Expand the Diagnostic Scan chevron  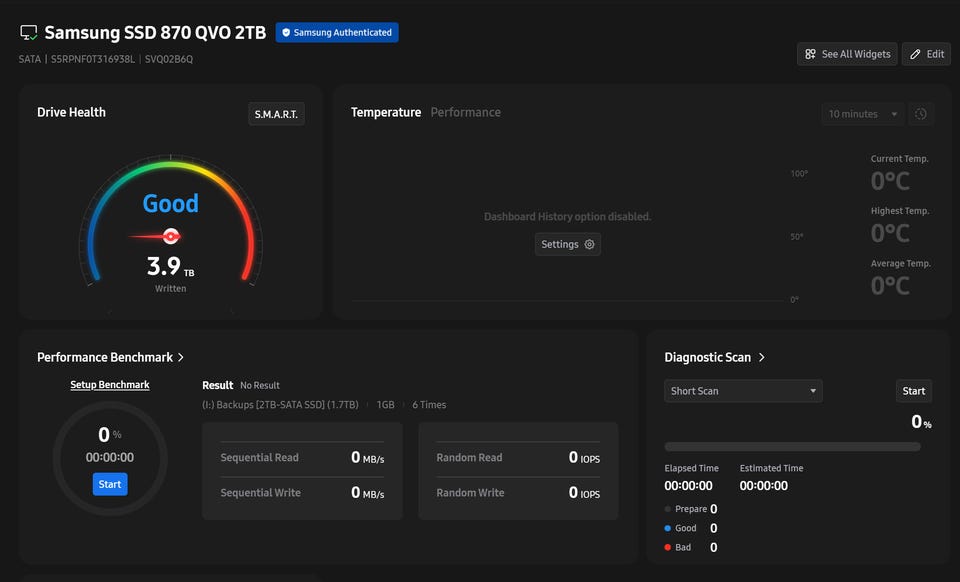click(x=762, y=357)
